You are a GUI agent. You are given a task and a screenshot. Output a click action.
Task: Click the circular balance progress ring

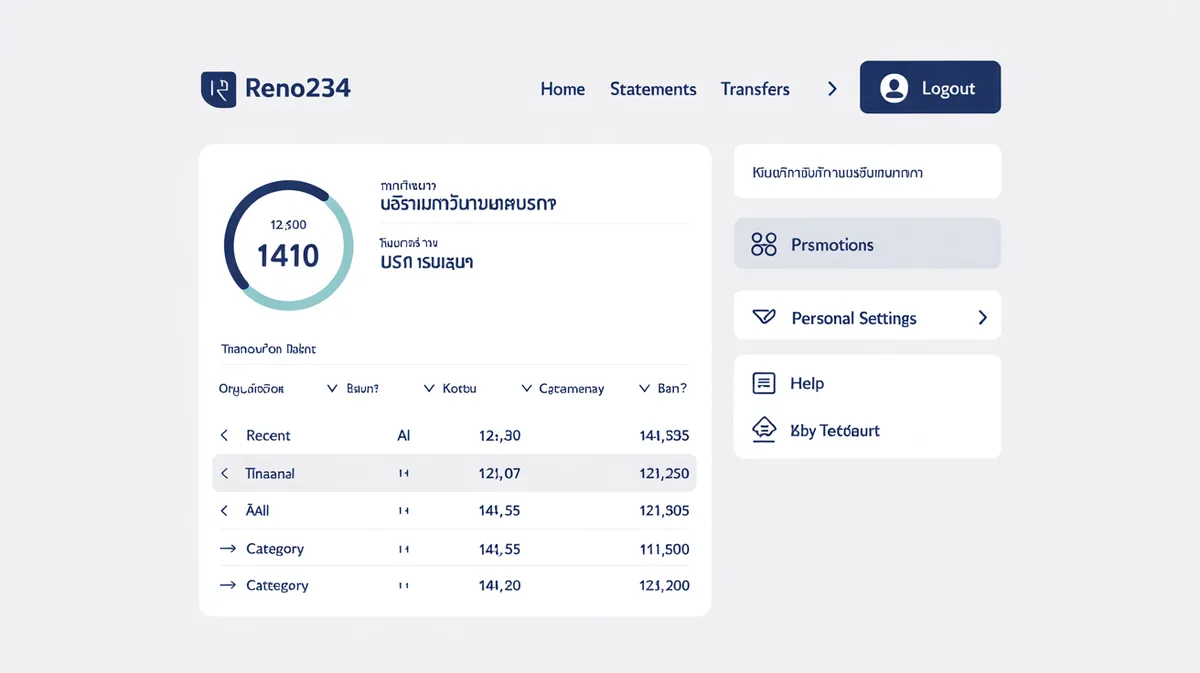288,244
